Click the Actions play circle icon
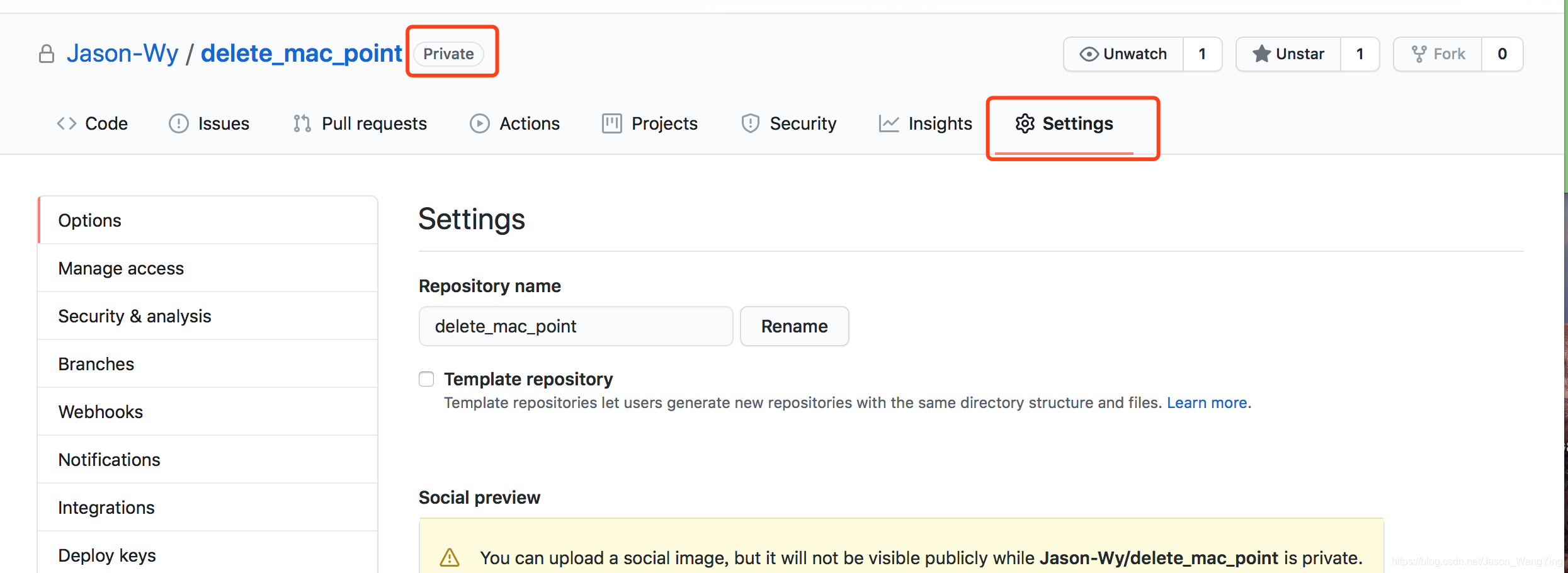 (x=480, y=123)
